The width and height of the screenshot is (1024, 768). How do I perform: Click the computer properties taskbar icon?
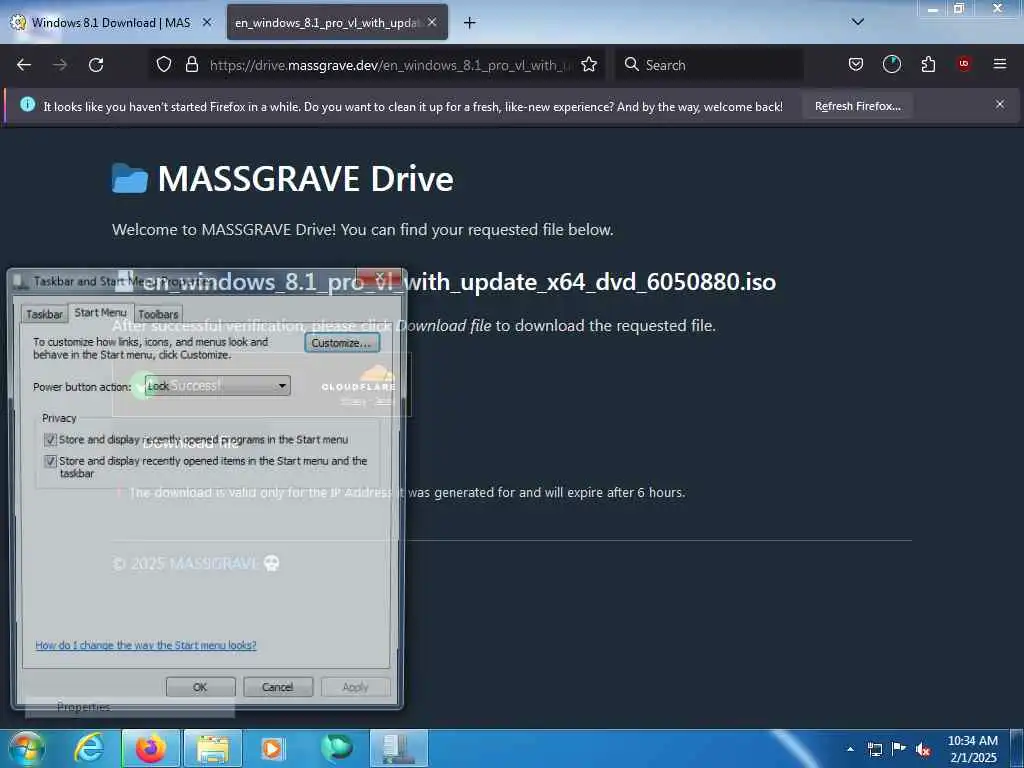398,748
